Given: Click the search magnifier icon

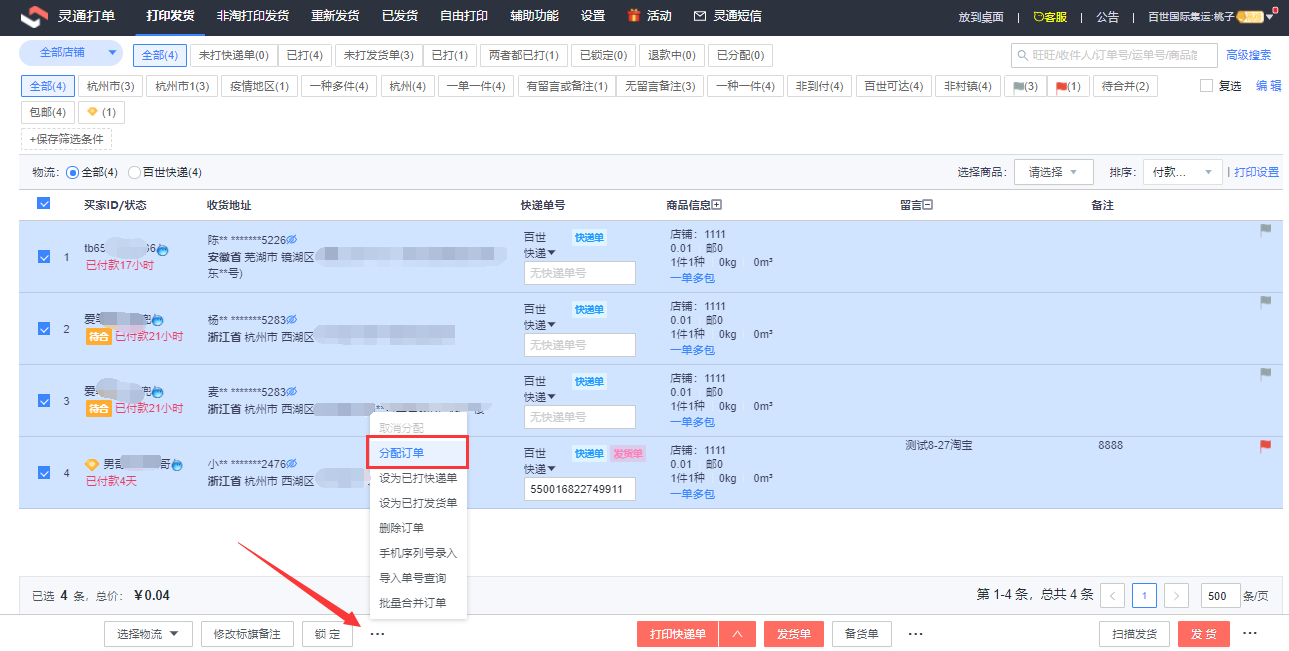Looking at the screenshot, I should coord(1023,56).
